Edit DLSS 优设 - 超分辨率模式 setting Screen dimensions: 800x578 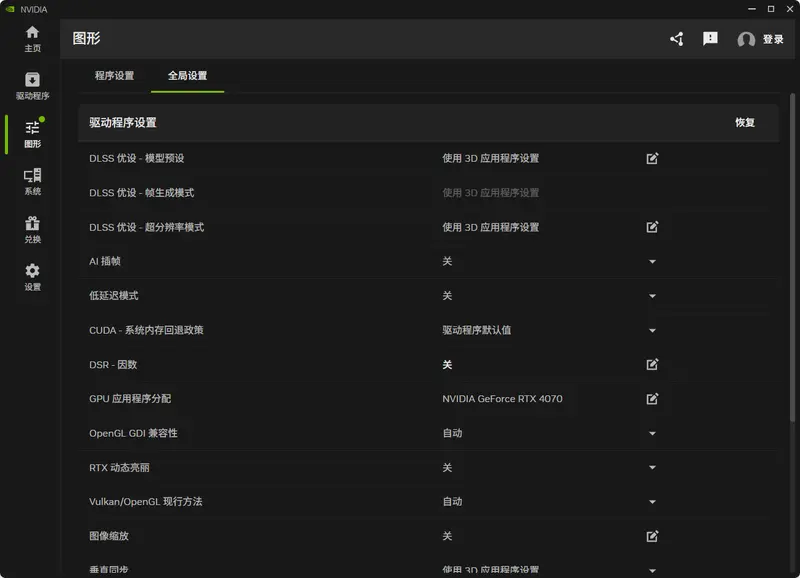coord(652,227)
